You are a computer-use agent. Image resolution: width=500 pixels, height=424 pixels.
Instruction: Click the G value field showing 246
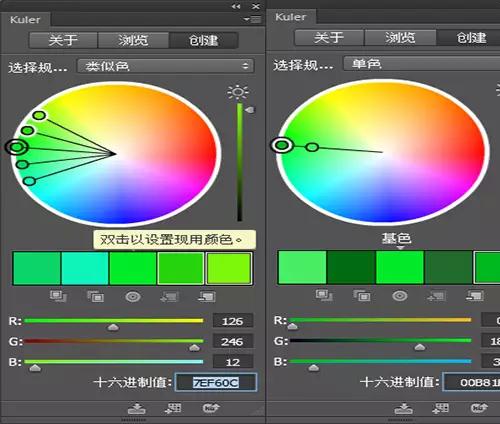[233, 341]
